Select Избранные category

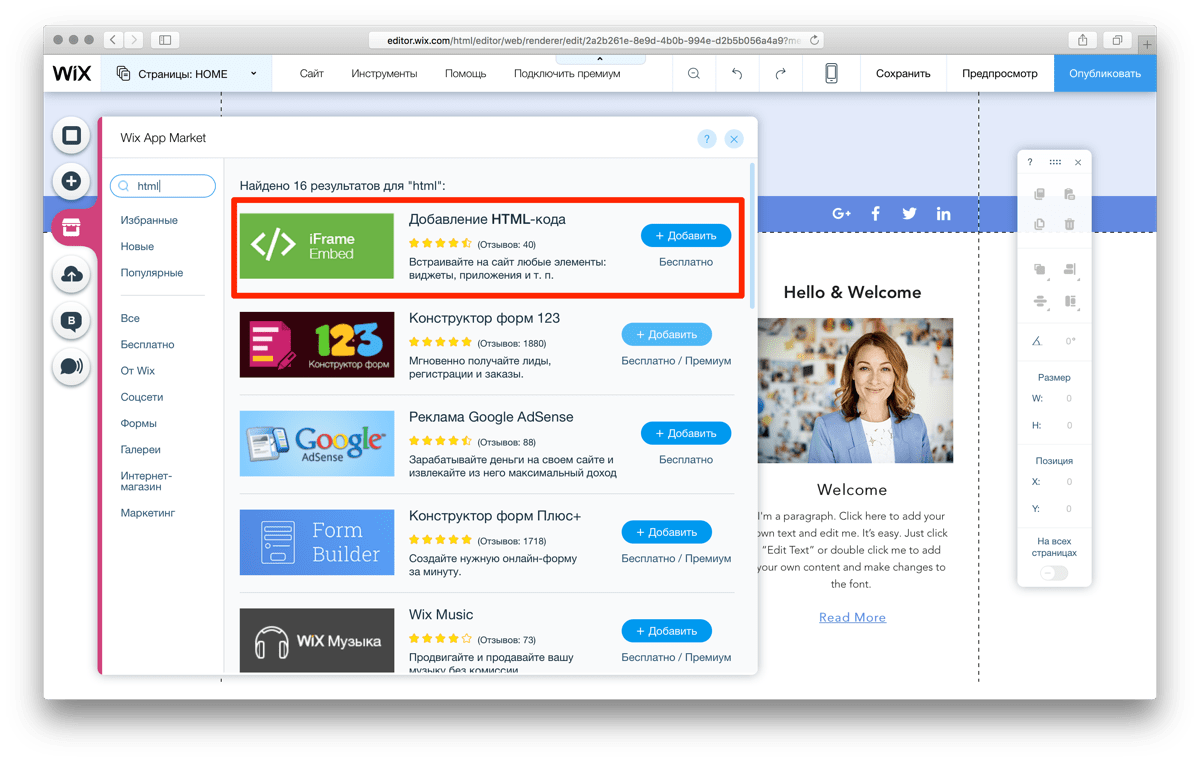pos(149,220)
